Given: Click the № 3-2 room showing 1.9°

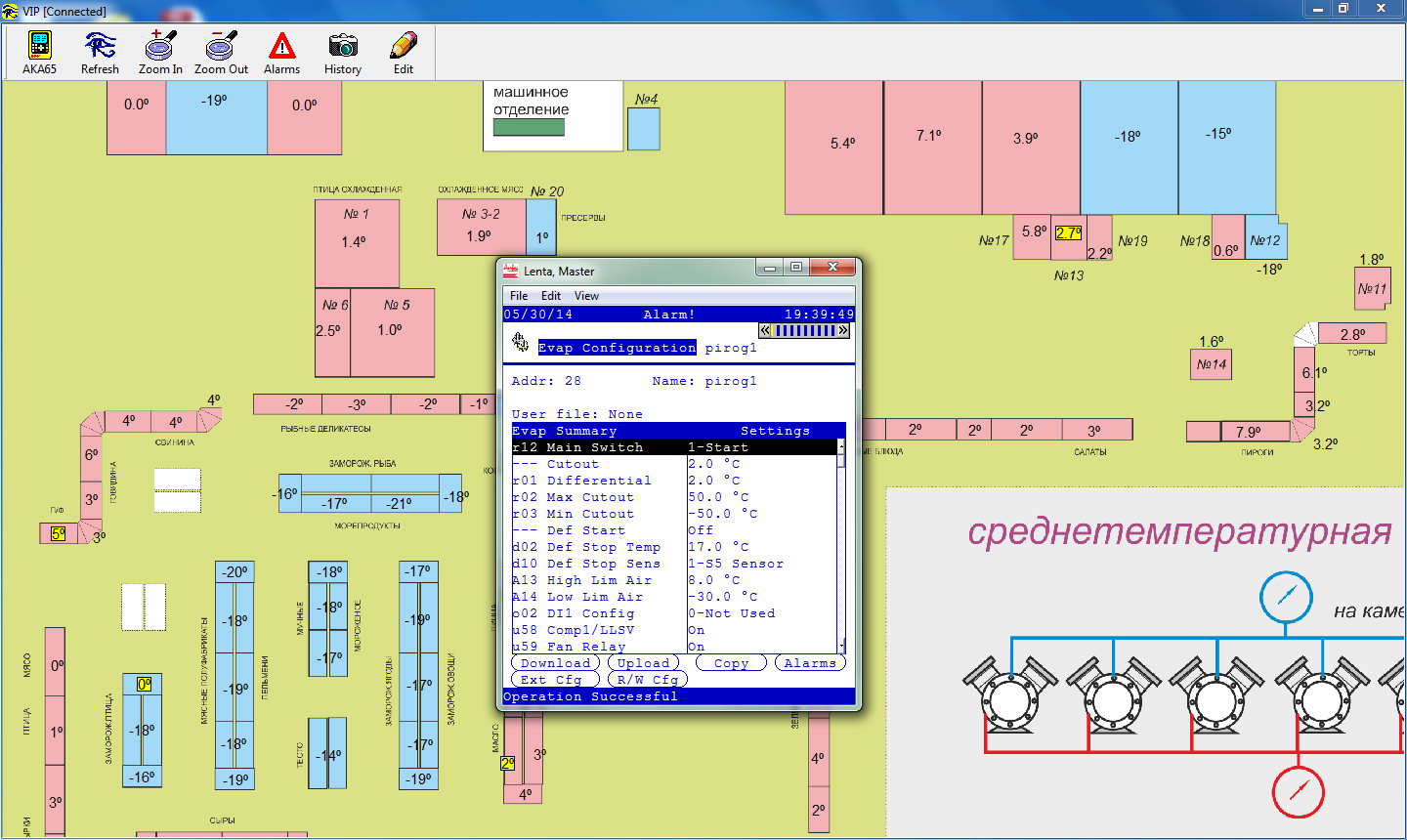Looking at the screenshot, I should coord(481,228).
